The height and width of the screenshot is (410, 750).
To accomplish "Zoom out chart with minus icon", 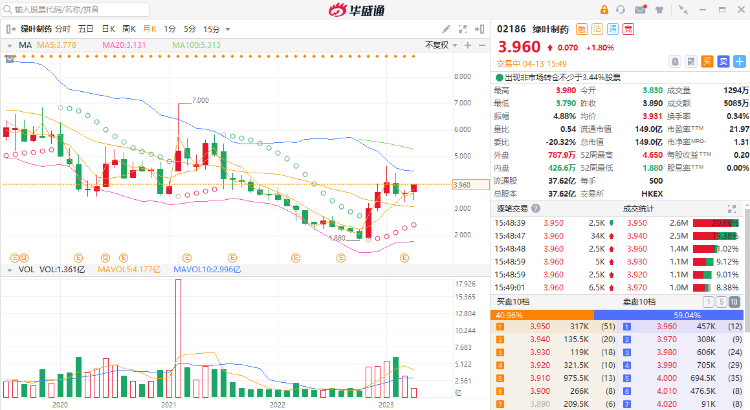I will pyautogui.click(x=482, y=45).
